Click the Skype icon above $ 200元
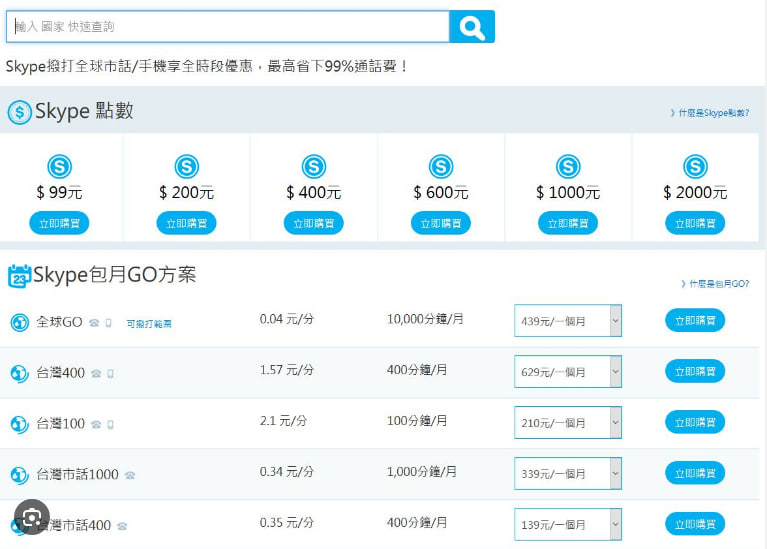Screen dimensions: 767x549 click(x=187, y=166)
